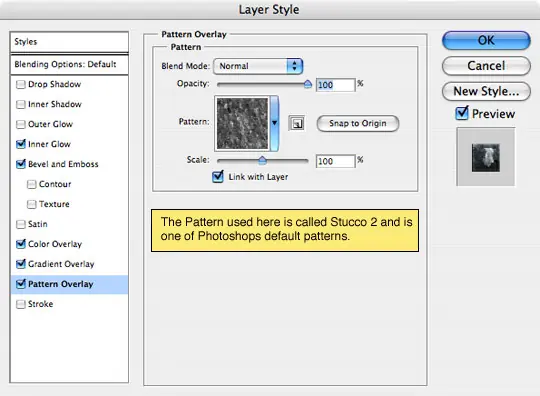Click the New Style... button

486,91
